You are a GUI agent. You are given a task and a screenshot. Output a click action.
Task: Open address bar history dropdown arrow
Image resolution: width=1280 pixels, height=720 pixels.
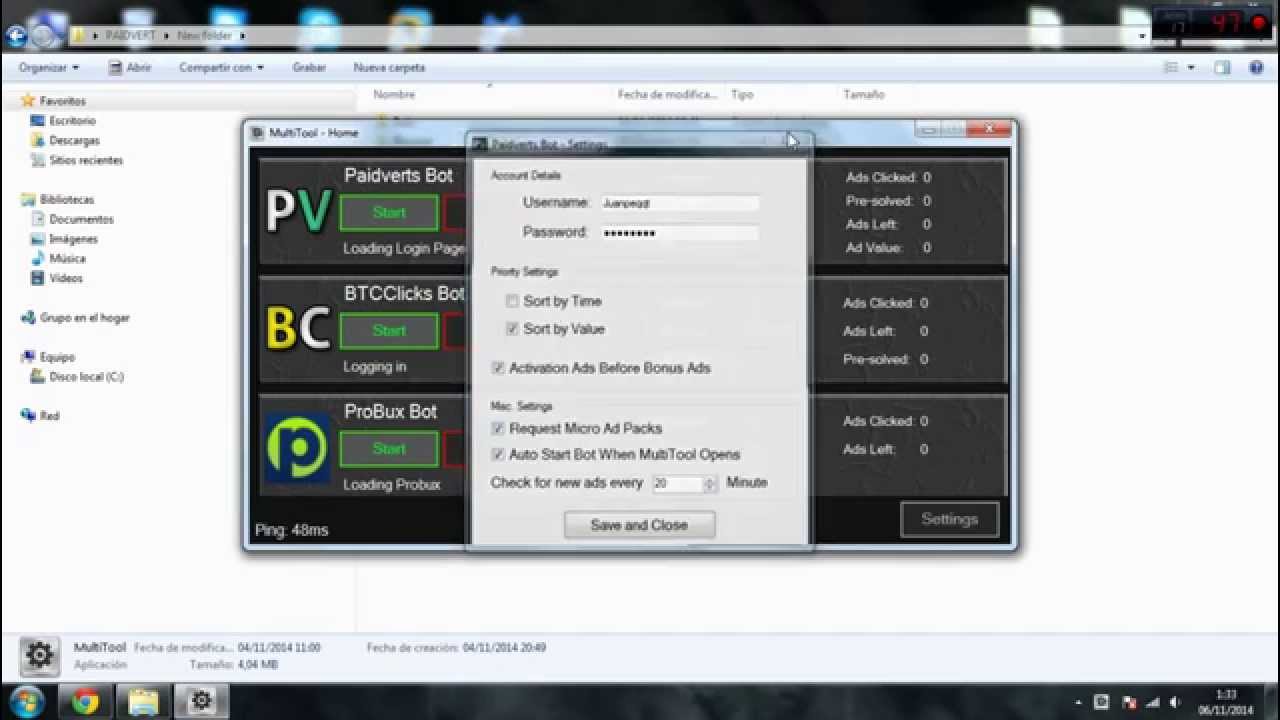pyautogui.click(x=1142, y=36)
